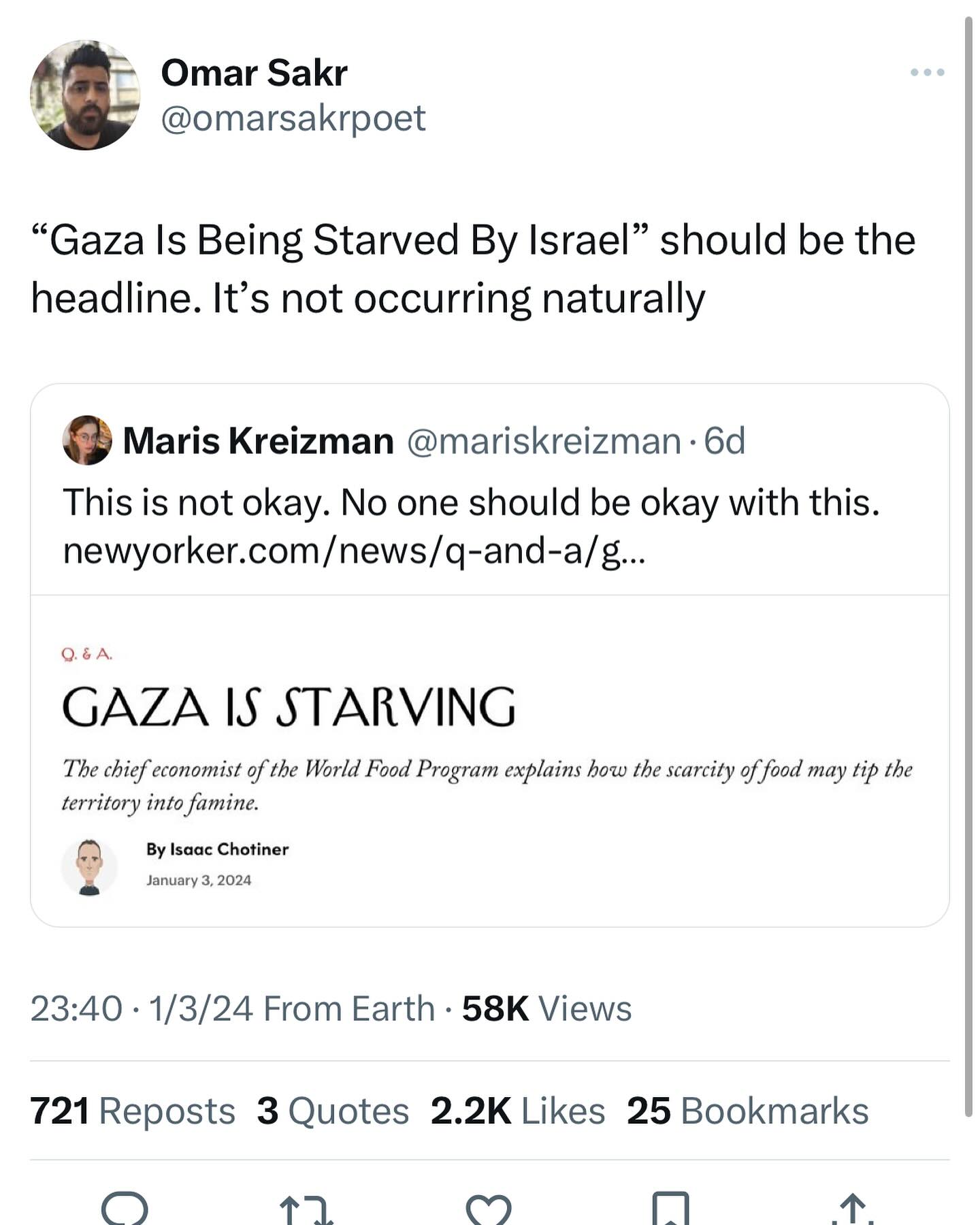Open the newyorker.com article link
Screen dimensions: 980x1225
coord(354,551)
